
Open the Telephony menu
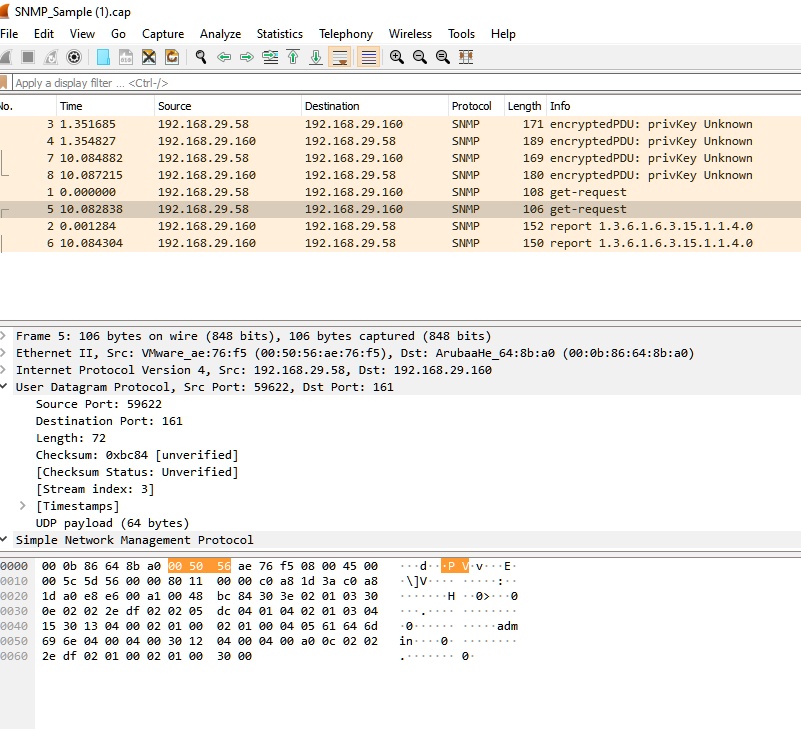[346, 33]
